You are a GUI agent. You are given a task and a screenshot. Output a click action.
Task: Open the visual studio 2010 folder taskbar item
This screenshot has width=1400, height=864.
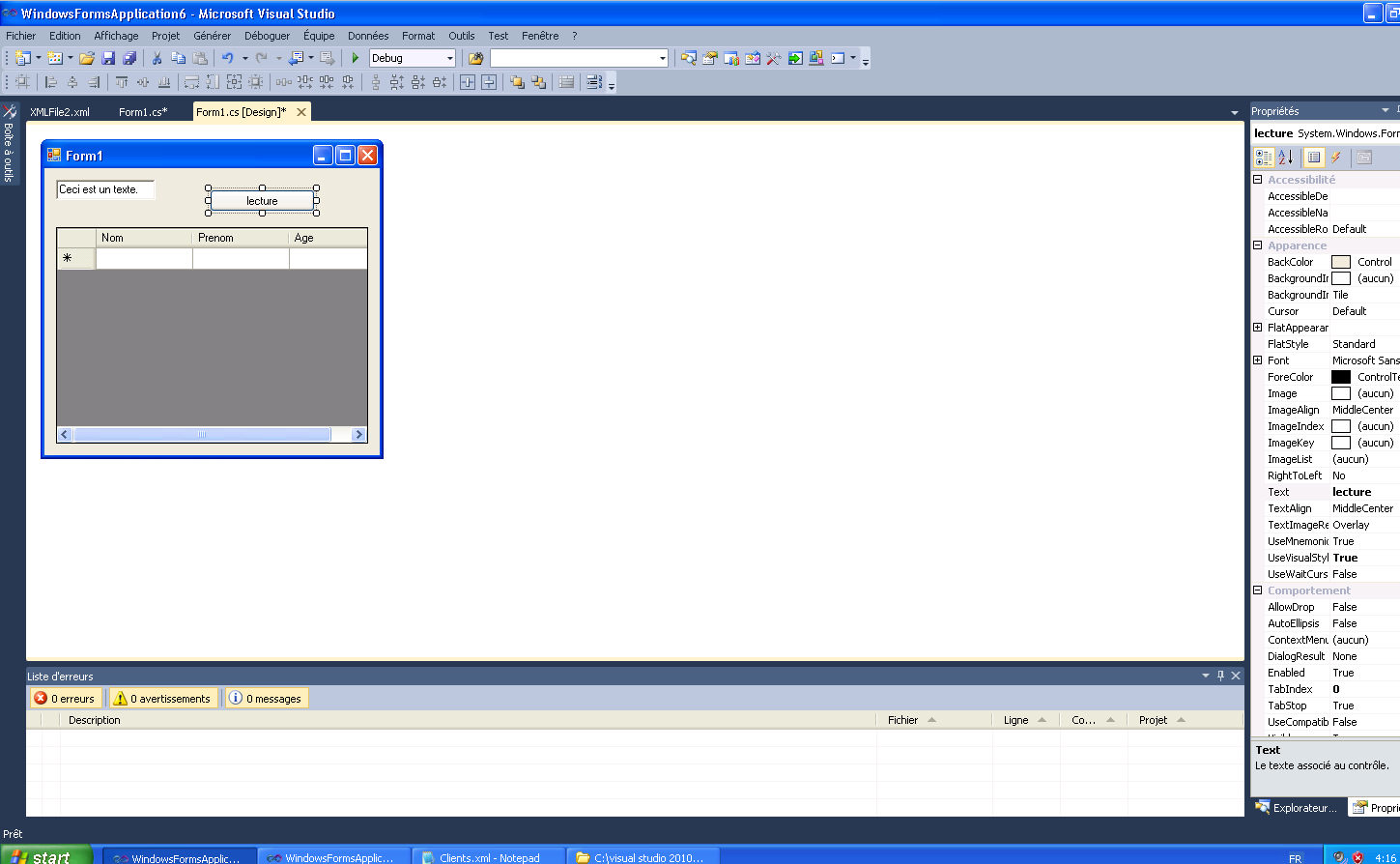point(641,857)
